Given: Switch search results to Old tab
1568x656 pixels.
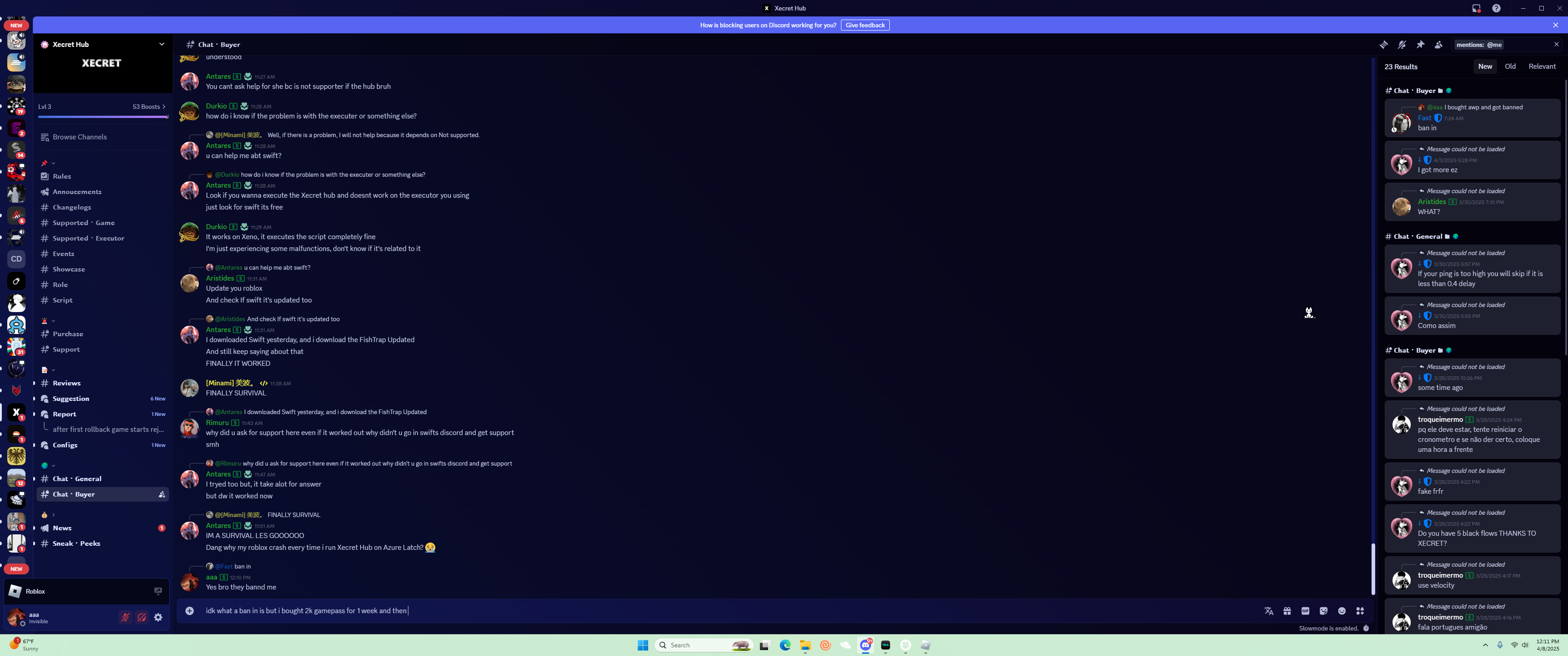Looking at the screenshot, I should coord(1510,67).
